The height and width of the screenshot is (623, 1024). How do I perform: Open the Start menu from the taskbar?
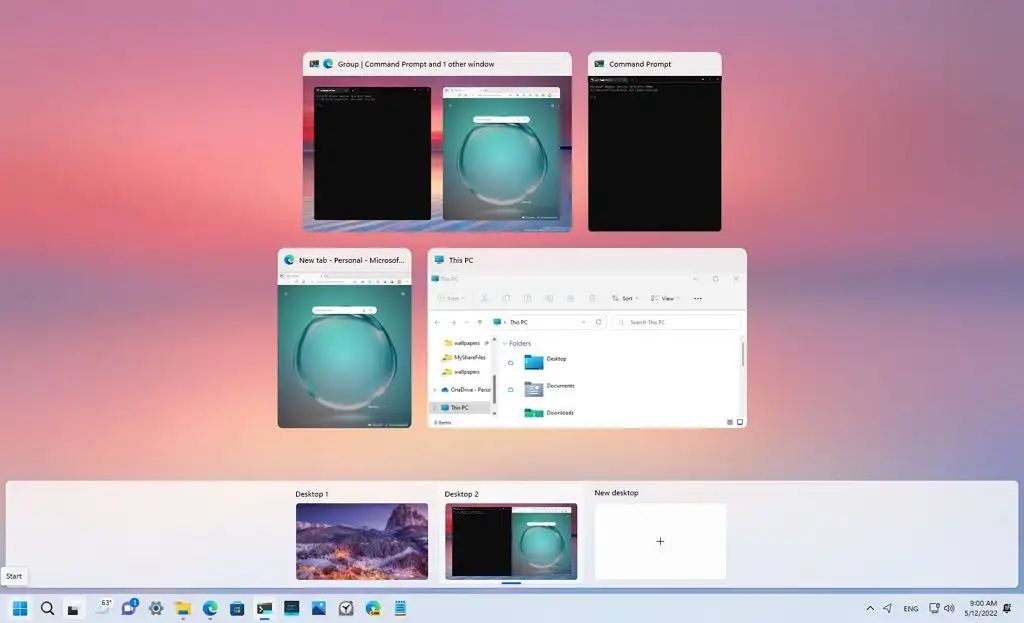[20, 609]
